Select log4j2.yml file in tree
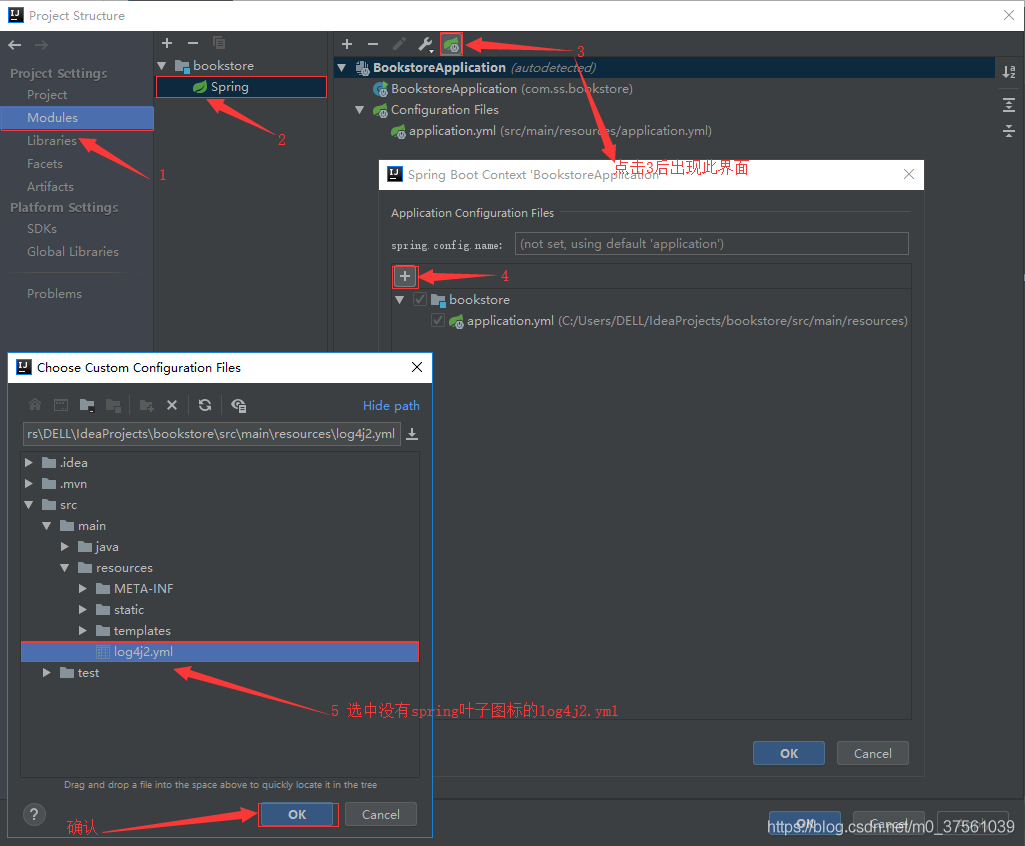Viewport: 1025px width, 846px height. click(220, 652)
